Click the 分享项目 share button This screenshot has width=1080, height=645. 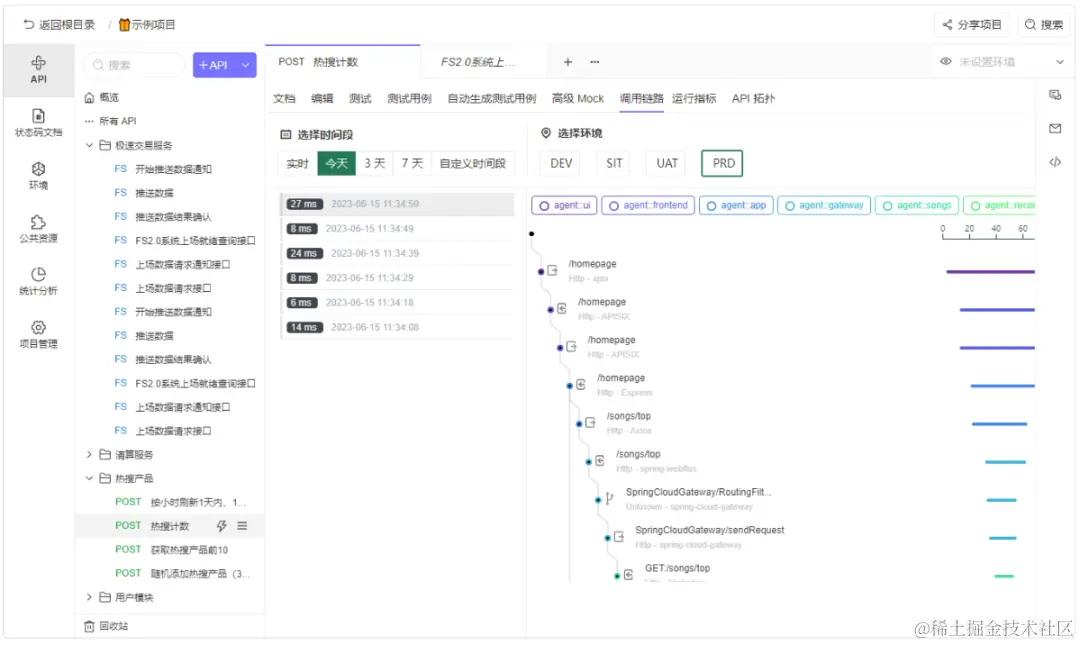tap(972, 25)
